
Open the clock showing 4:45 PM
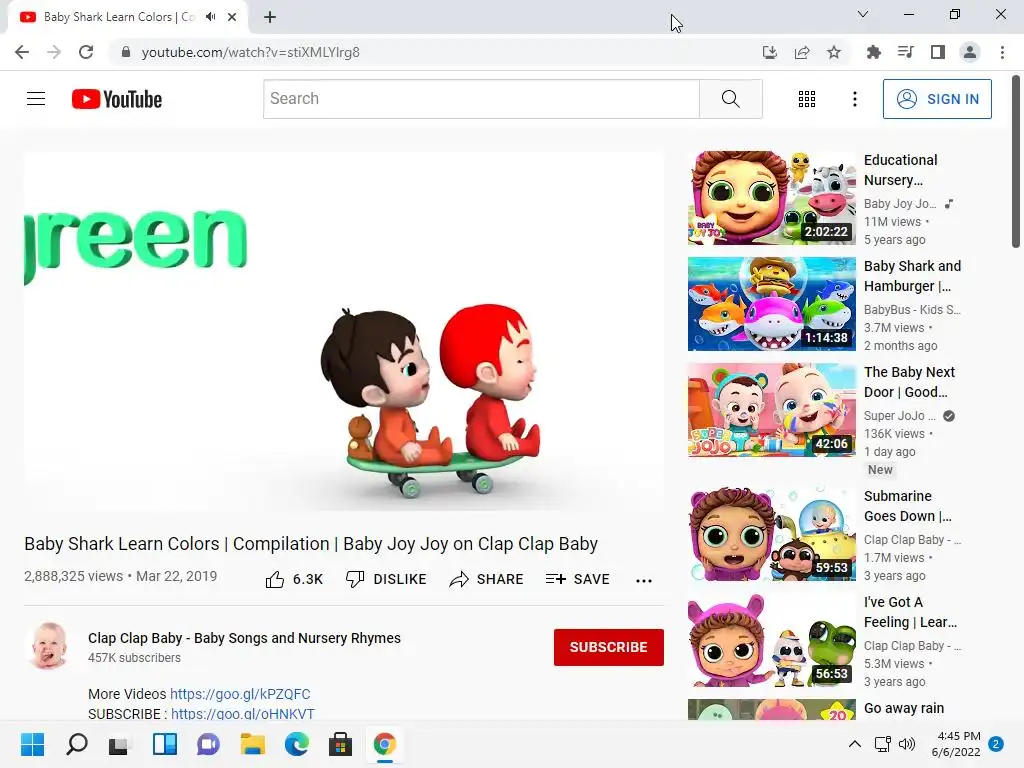pos(956,744)
